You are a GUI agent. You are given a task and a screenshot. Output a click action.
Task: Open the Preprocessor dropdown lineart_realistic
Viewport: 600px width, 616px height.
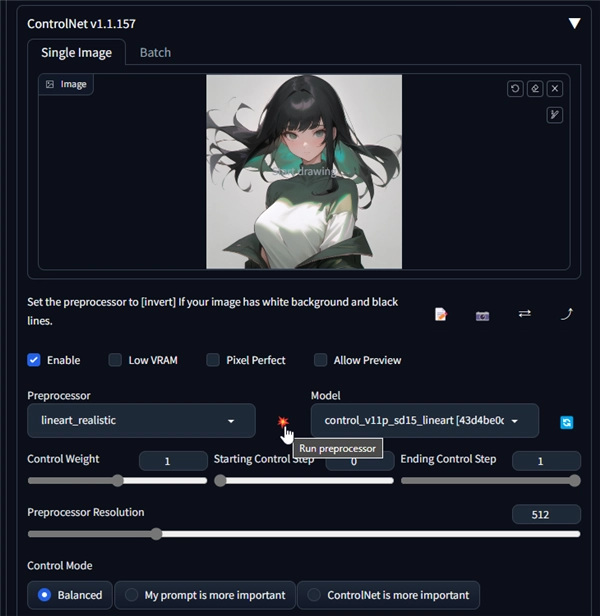pos(141,420)
